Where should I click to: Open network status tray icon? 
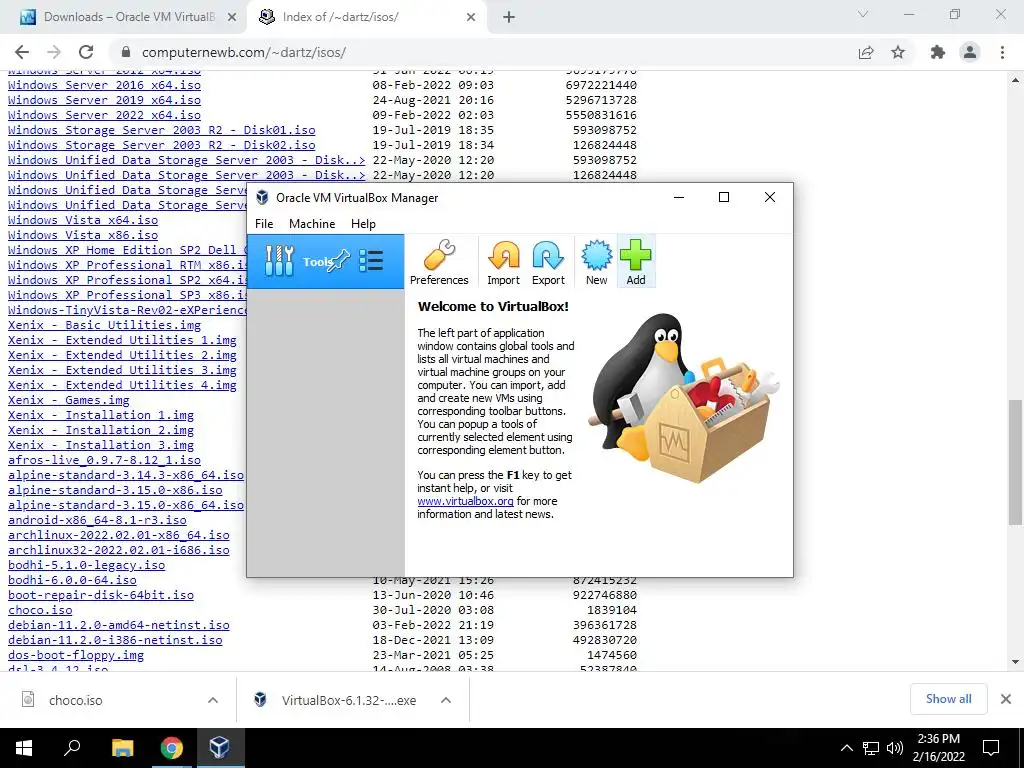pos(871,748)
